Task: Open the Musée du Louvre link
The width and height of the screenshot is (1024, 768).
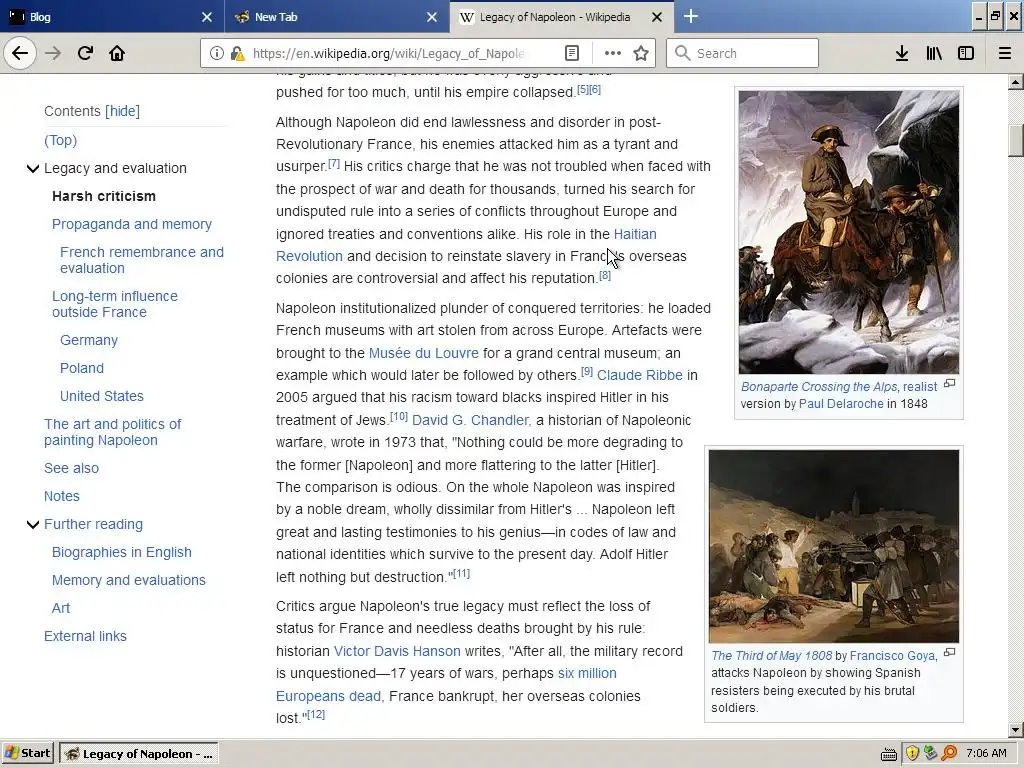Action: pos(424,353)
